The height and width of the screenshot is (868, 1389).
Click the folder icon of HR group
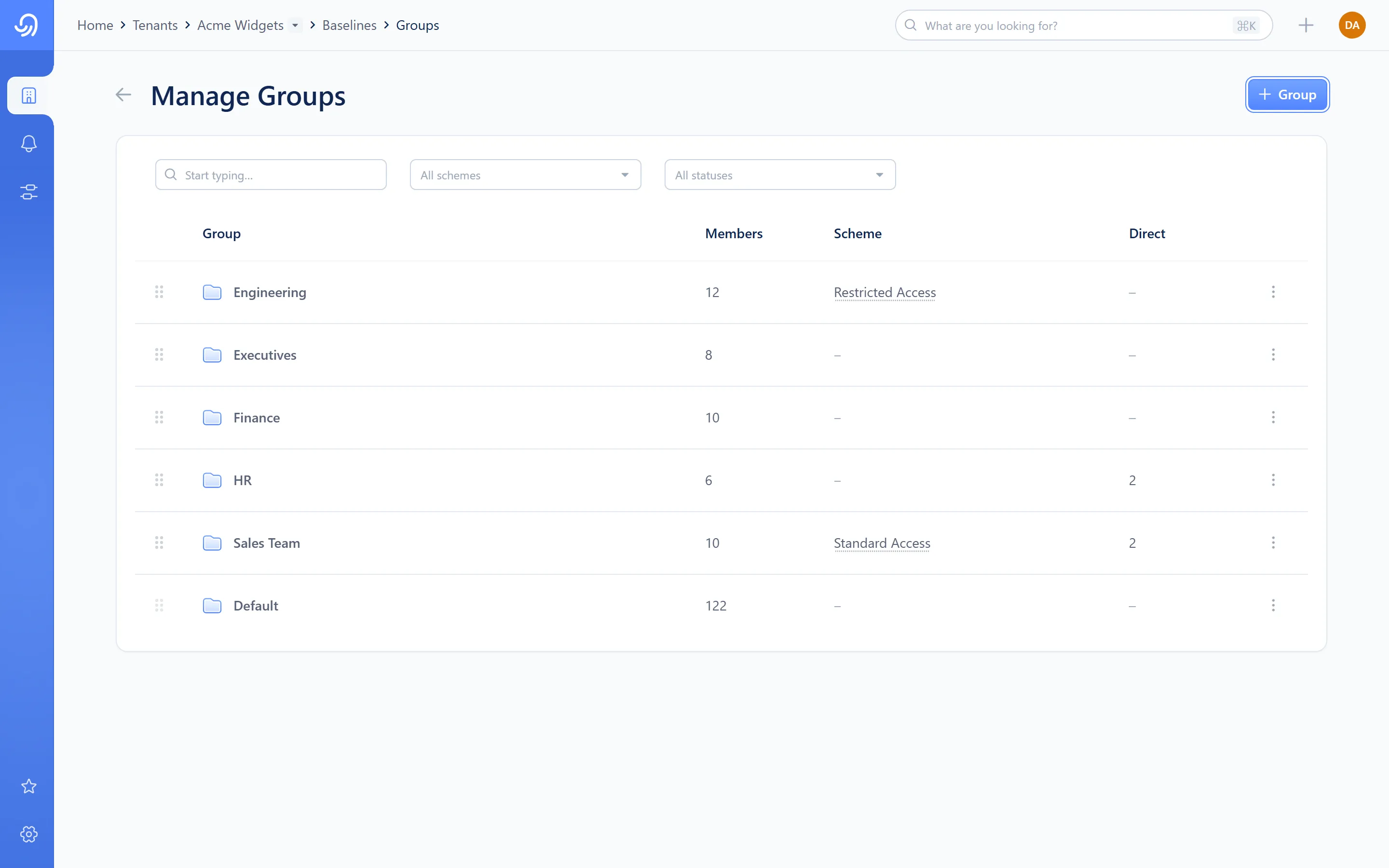pyautogui.click(x=212, y=480)
